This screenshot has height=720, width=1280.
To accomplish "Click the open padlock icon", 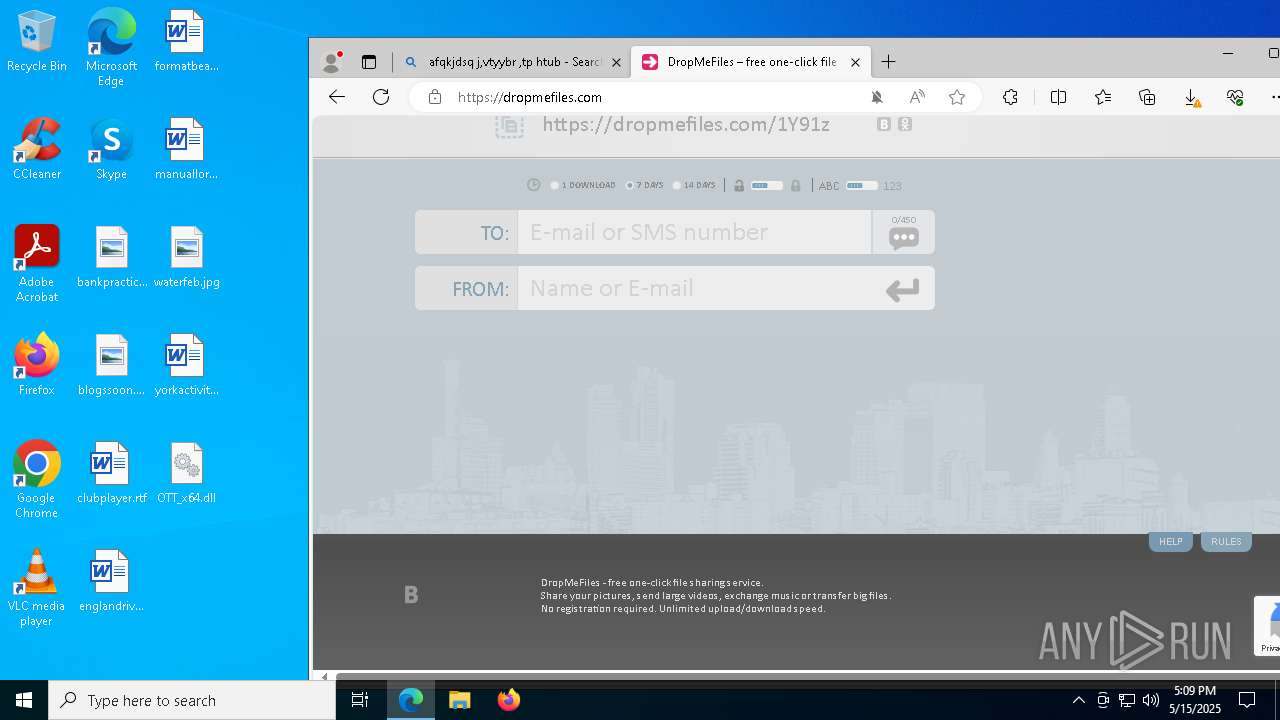I will coord(739,185).
